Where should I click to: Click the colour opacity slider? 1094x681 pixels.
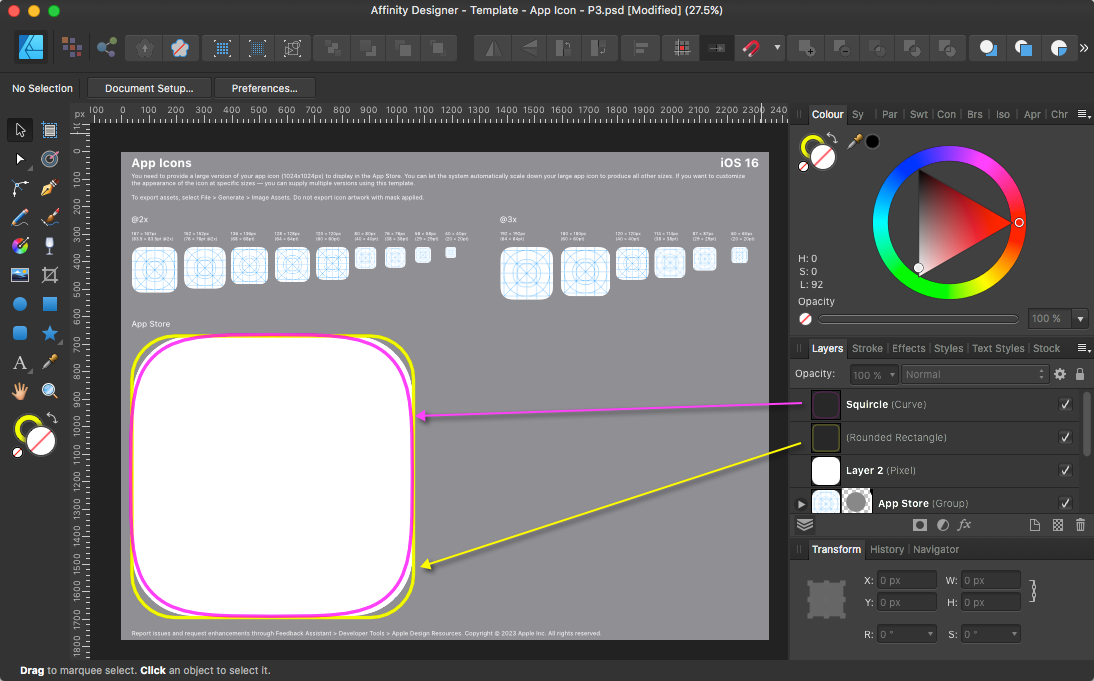pos(920,319)
